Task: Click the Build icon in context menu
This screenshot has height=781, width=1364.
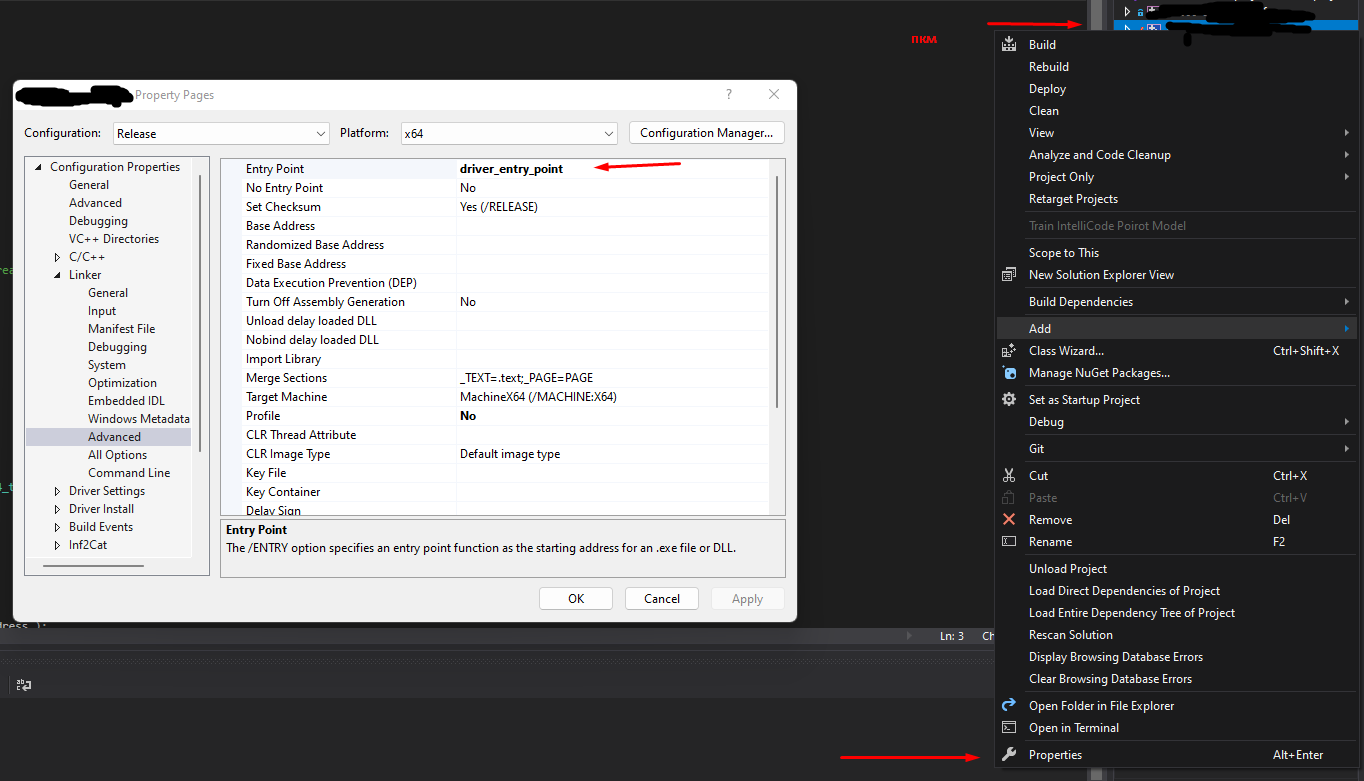Action: pyautogui.click(x=1009, y=45)
